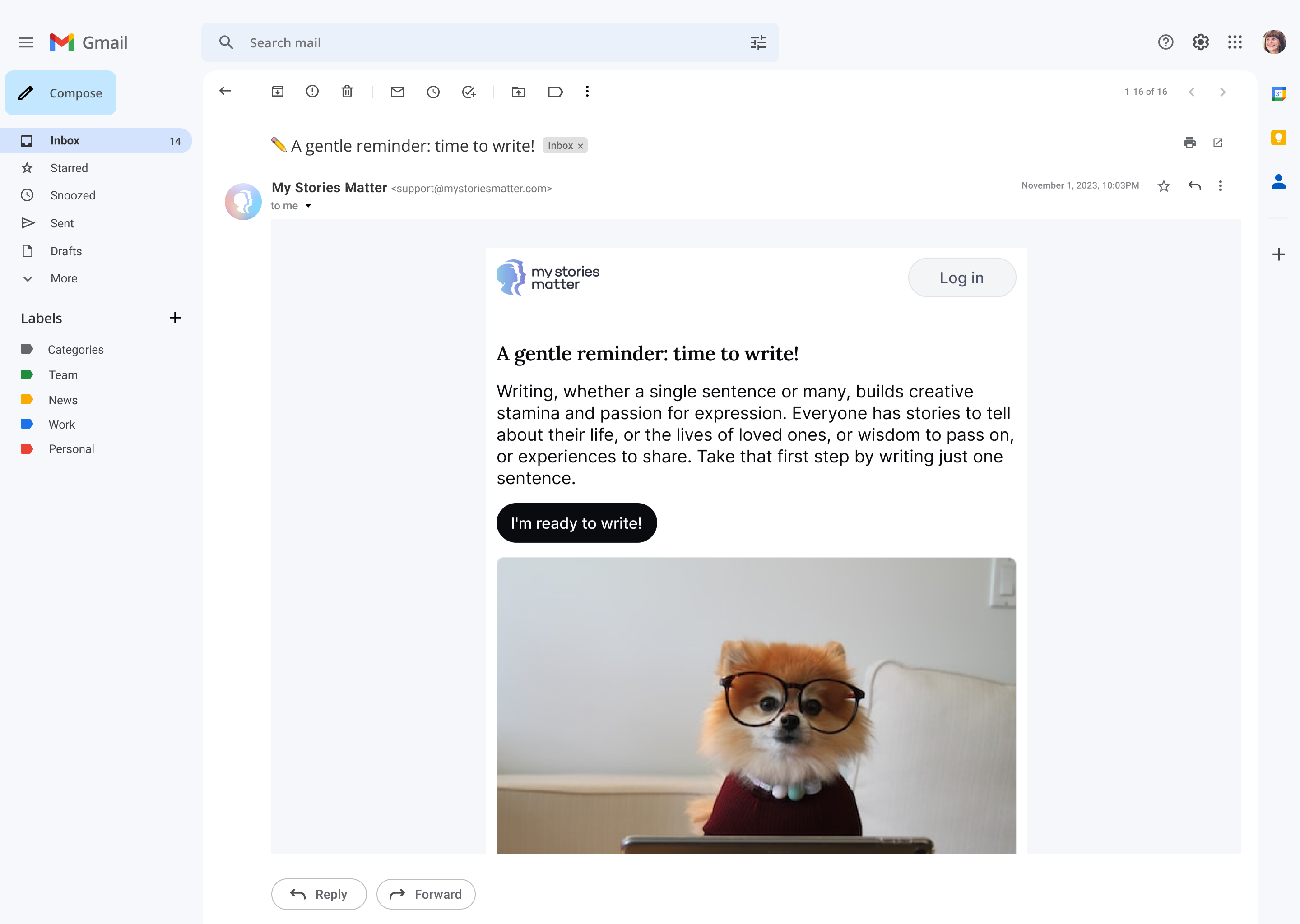The height and width of the screenshot is (924, 1300).
Task: Click the Archive email icon
Action: coord(277,92)
